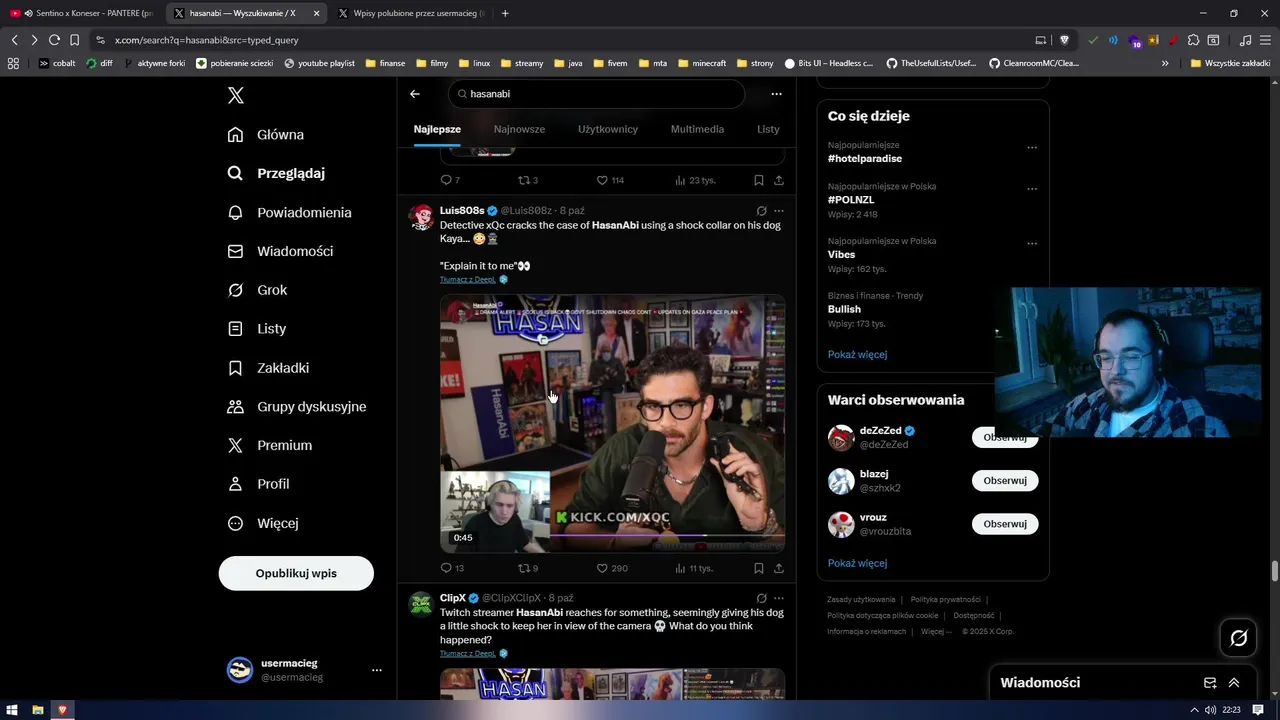1280x720 pixels.
Task: Open Grupy dyskusyjne communities
Action: pyautogui.click(x=297, y=406)
